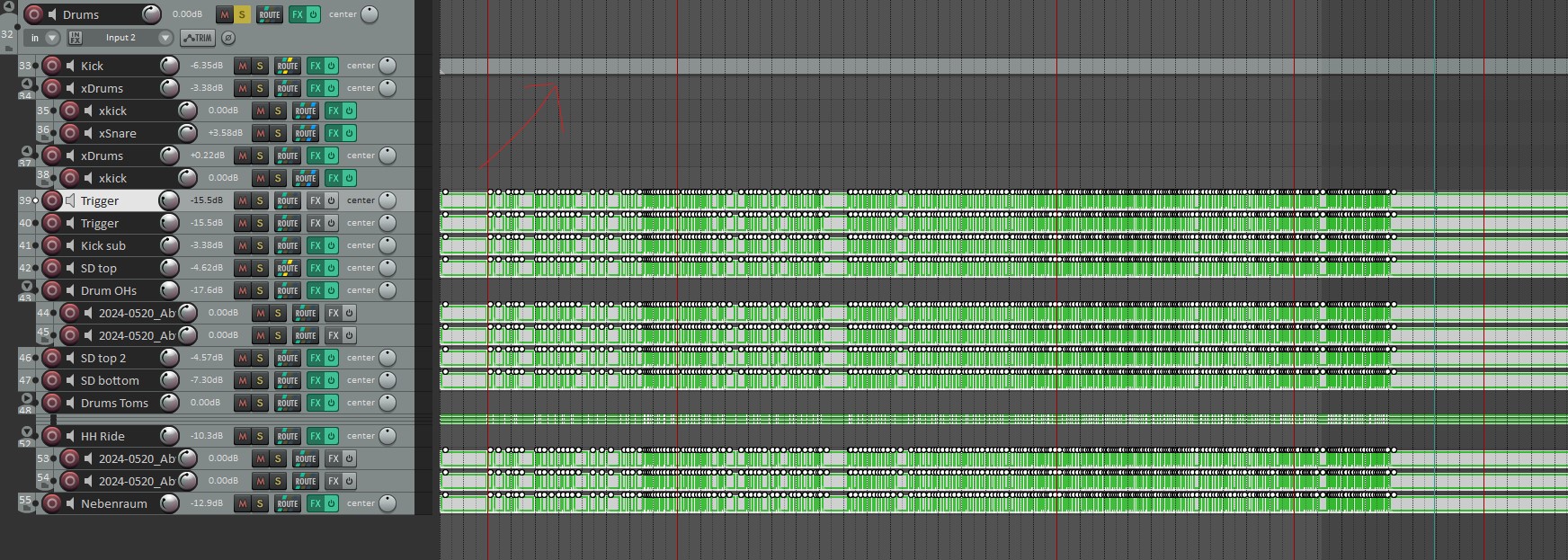The image size is (1568, 560).
Task: Collapse the xDrums folder on track 34
Action: [27, 84]
